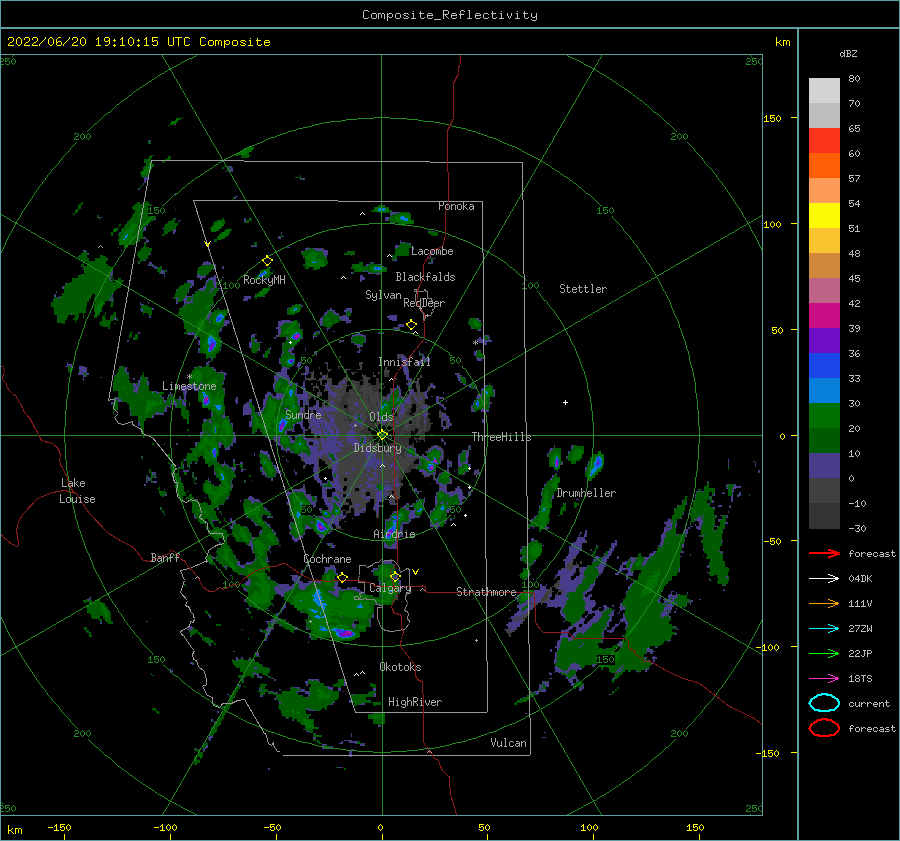The height and width of the screenshot is (841, 900).
Task: Click the 18TS legend label
Action: click(x=860, y=679)
